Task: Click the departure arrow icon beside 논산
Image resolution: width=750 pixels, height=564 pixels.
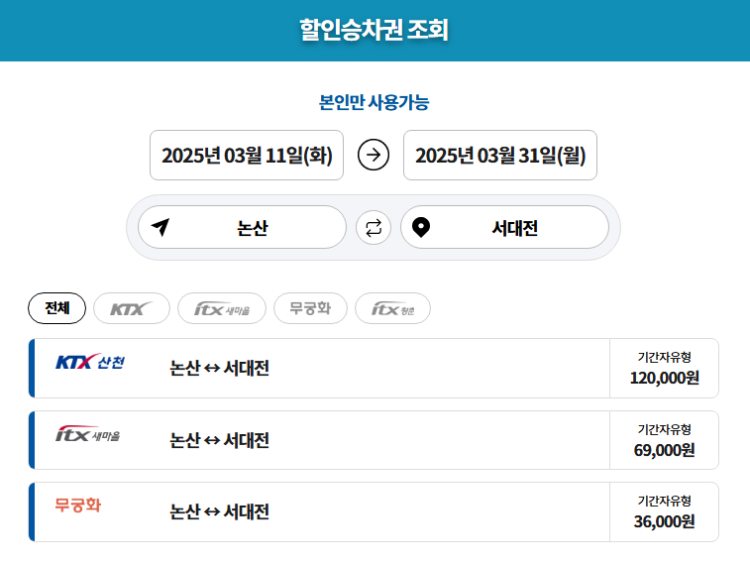Action: (x=161, y=227)
